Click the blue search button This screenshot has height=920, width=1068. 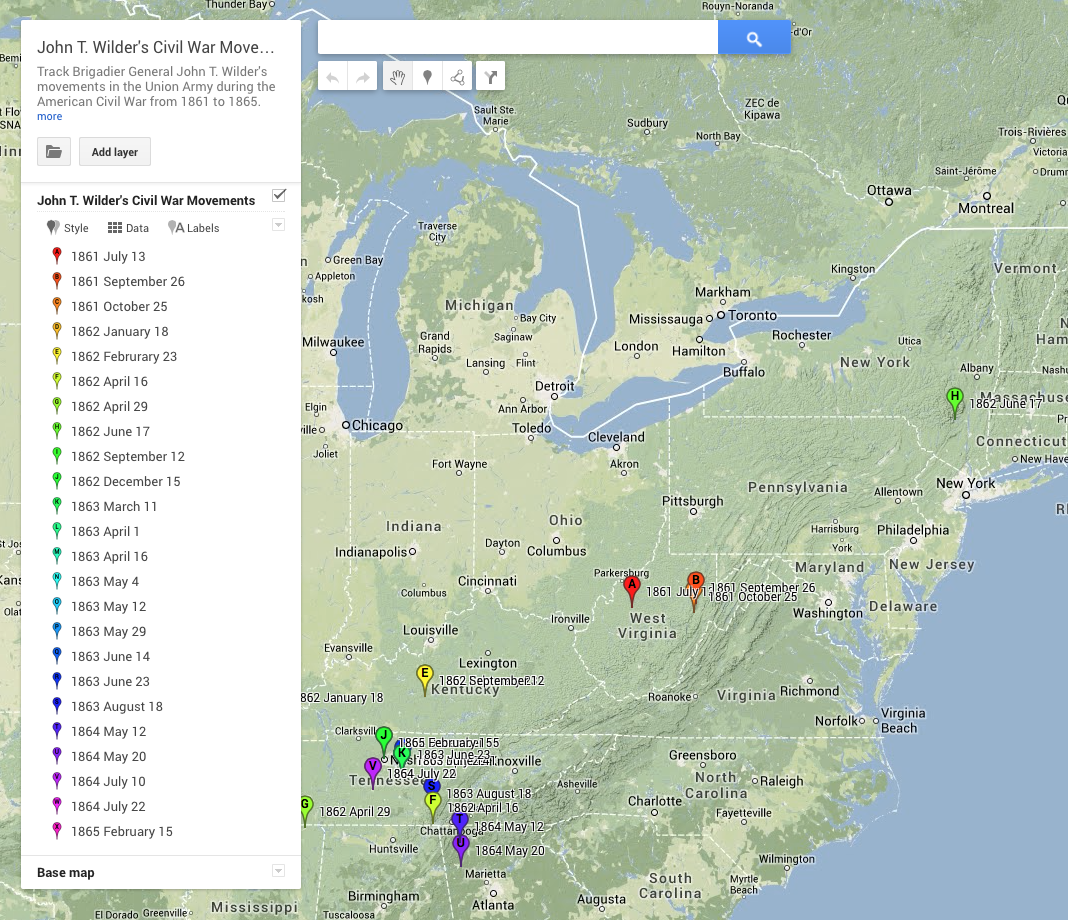coord(754,38)
